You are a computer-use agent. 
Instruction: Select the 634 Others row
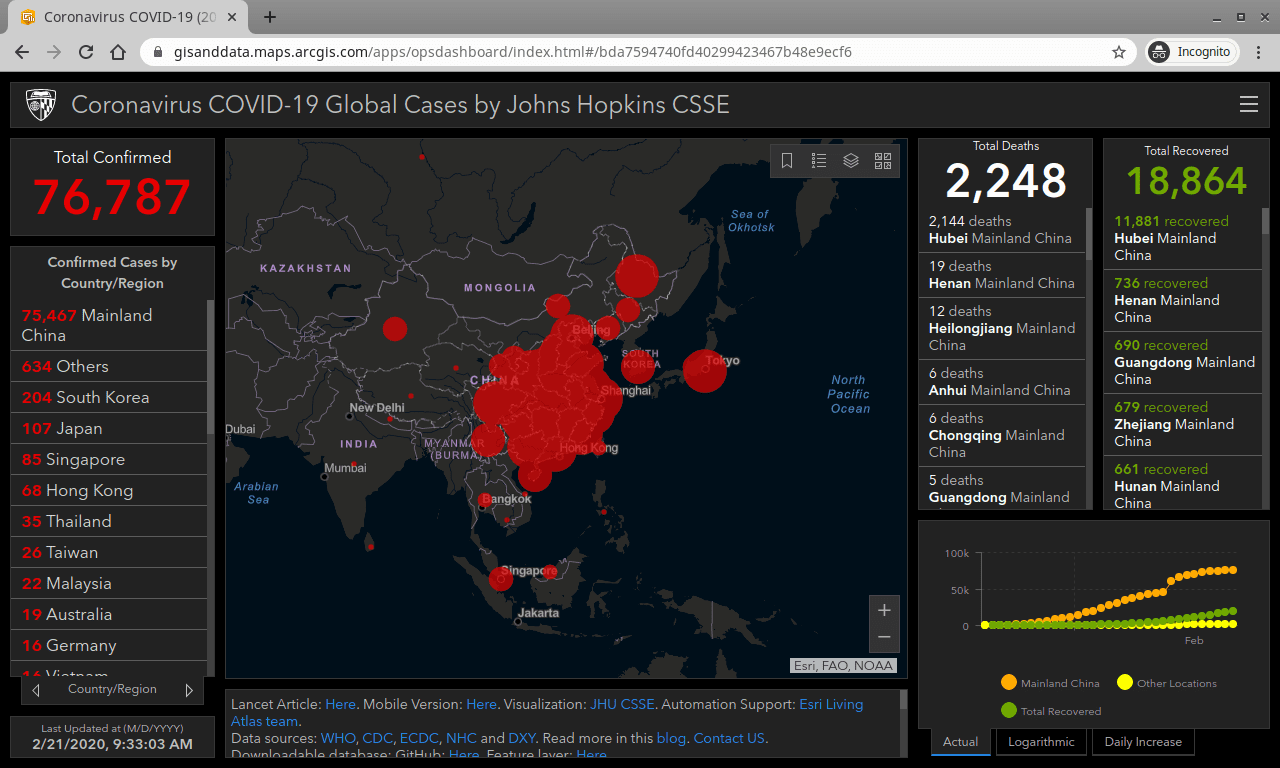point(109,366)
